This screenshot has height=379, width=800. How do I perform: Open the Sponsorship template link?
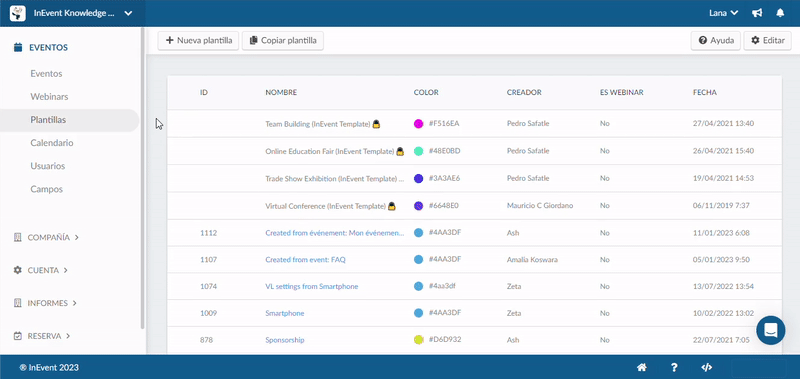point(285,340)
